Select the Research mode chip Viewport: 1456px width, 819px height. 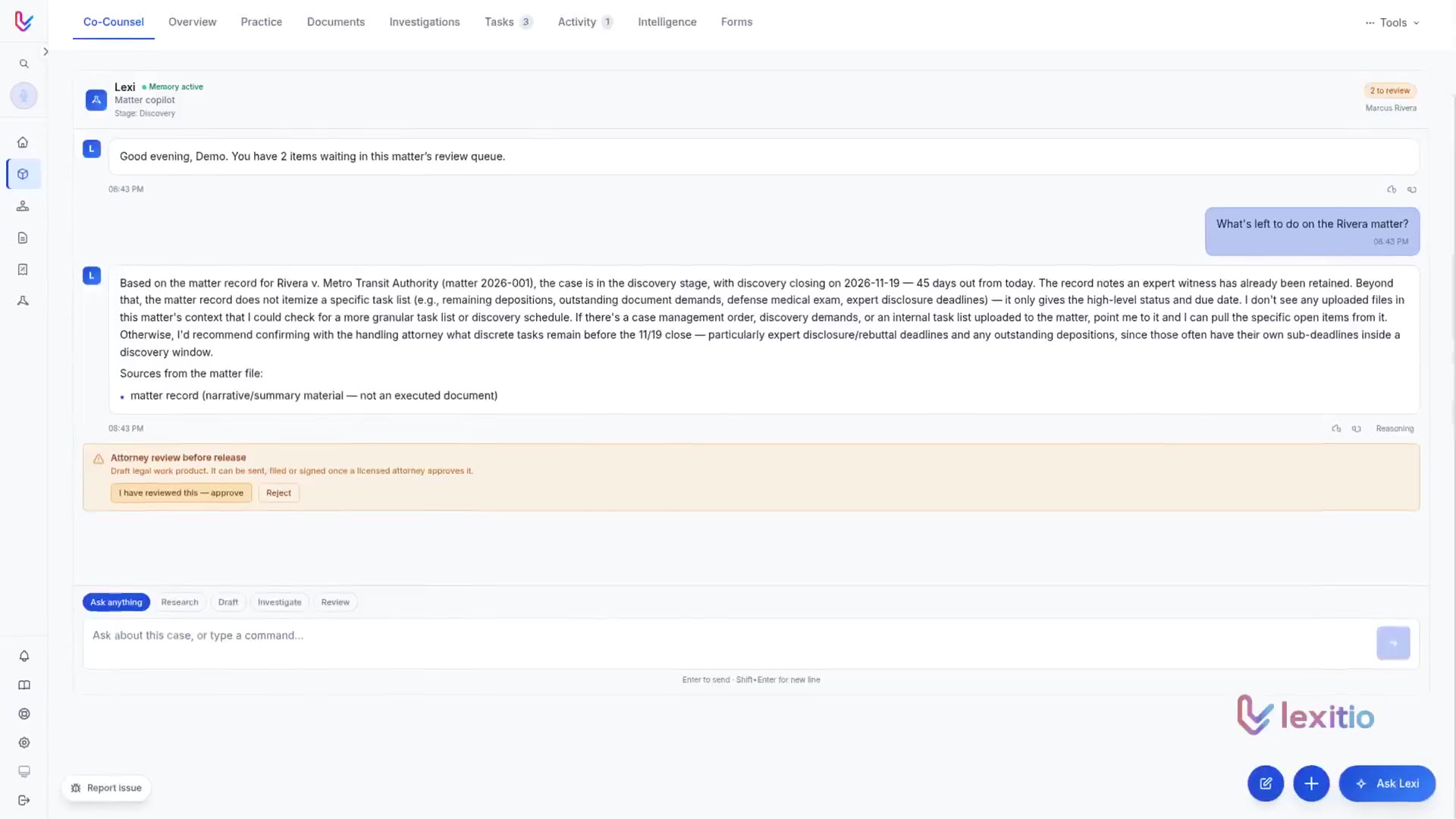tap(180, 602)
